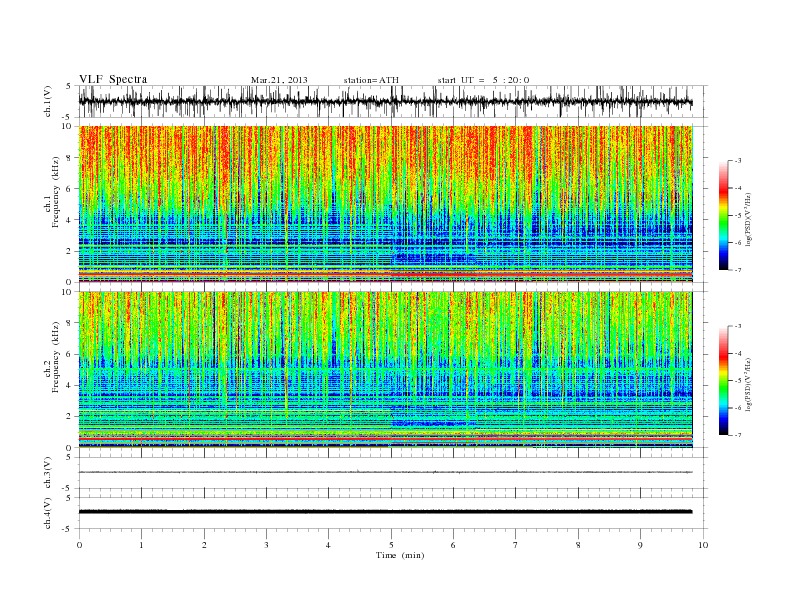Viewport: 792px width, 612px height.
Task: Click the ch.2 color bar "log(PSD)(V²/Hz)" label
Action: (749, 384)
